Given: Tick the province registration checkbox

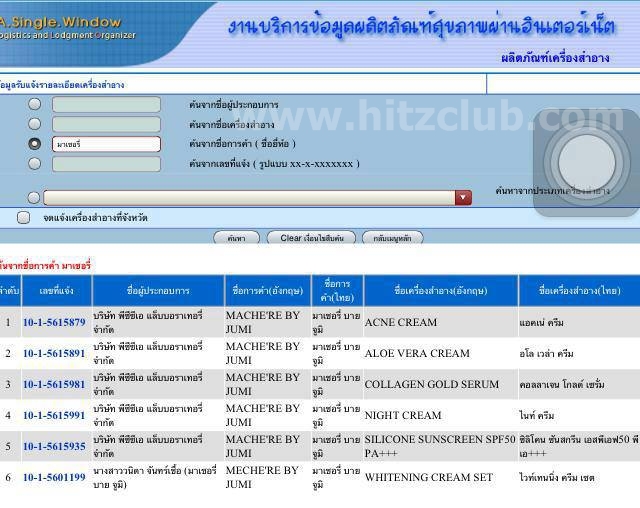Looking at the screenshot, I should [x=24, y=217].
